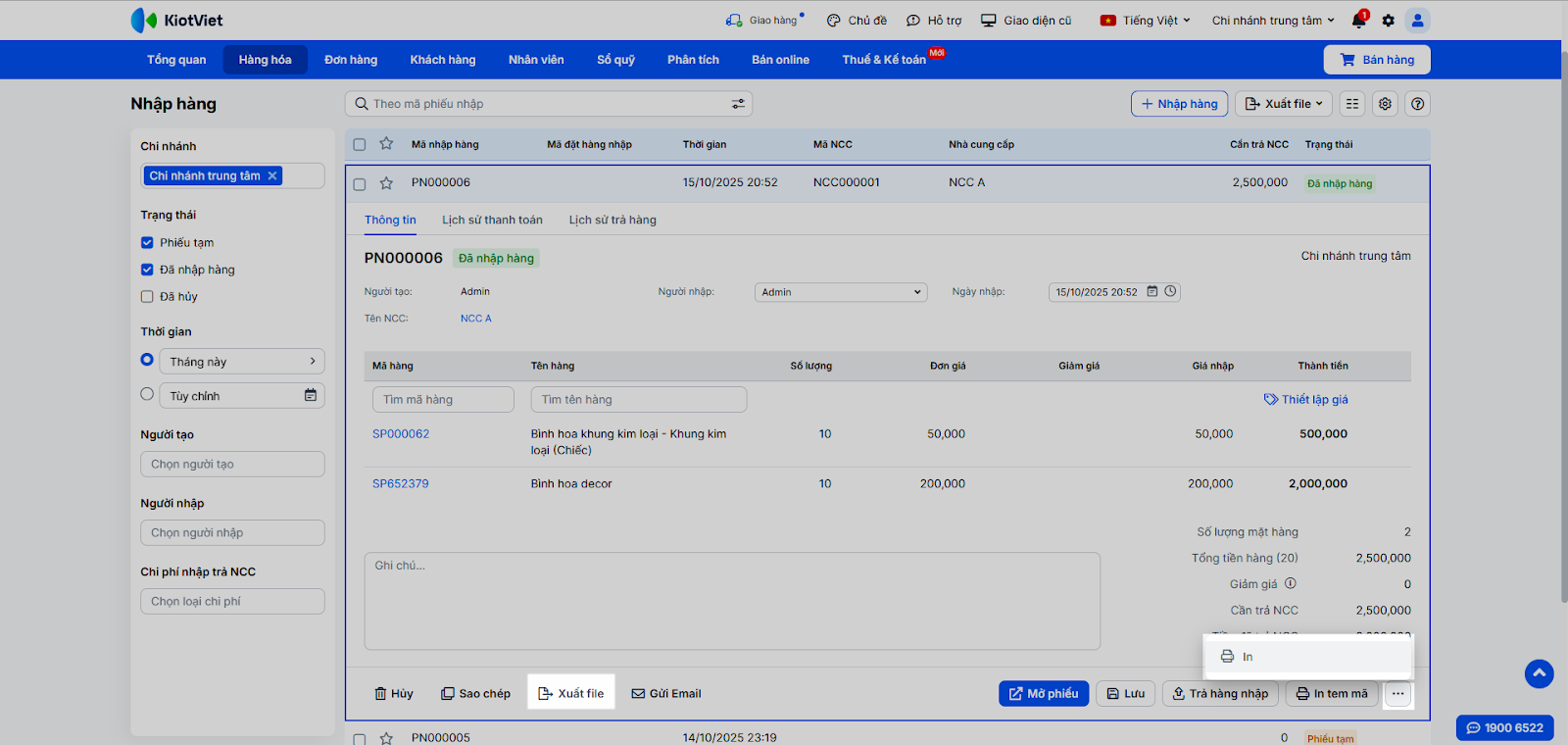Open the Người nhập Admin dropdown
This screenshot has height=745, width=1568.
(x=841, y=292)
